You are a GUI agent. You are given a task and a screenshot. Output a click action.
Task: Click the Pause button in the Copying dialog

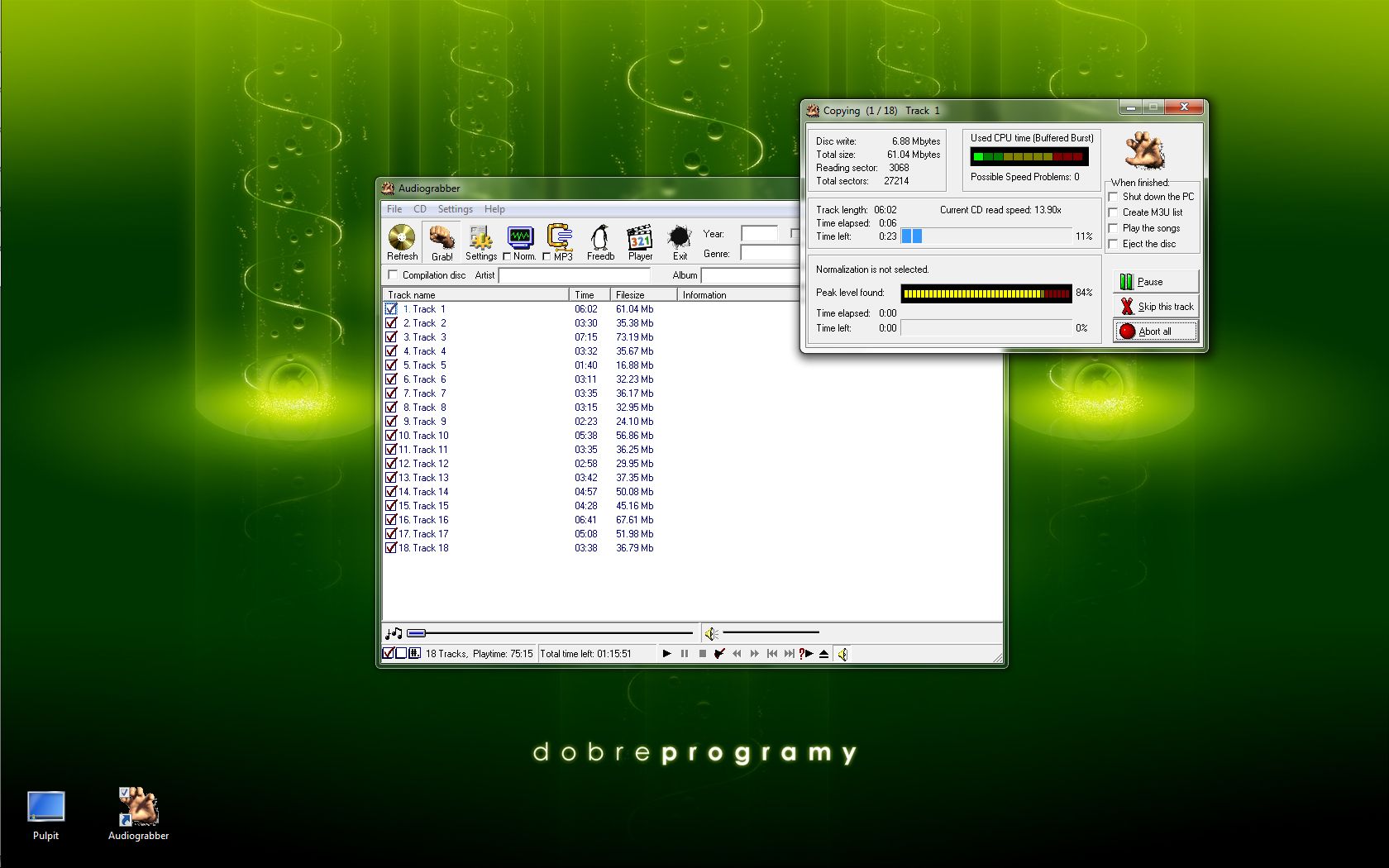(x=1156, y=282)
